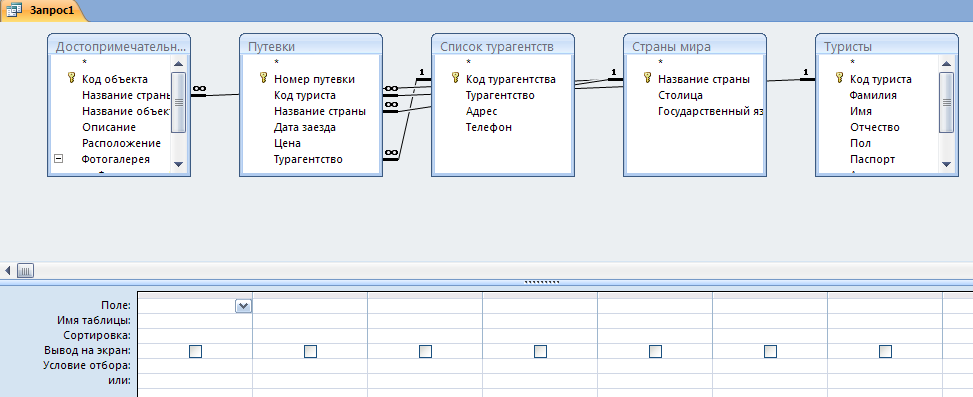Select Государственный язык field in Страны мира
Screen dimensions: 973x397
click(x=710, y=112)
